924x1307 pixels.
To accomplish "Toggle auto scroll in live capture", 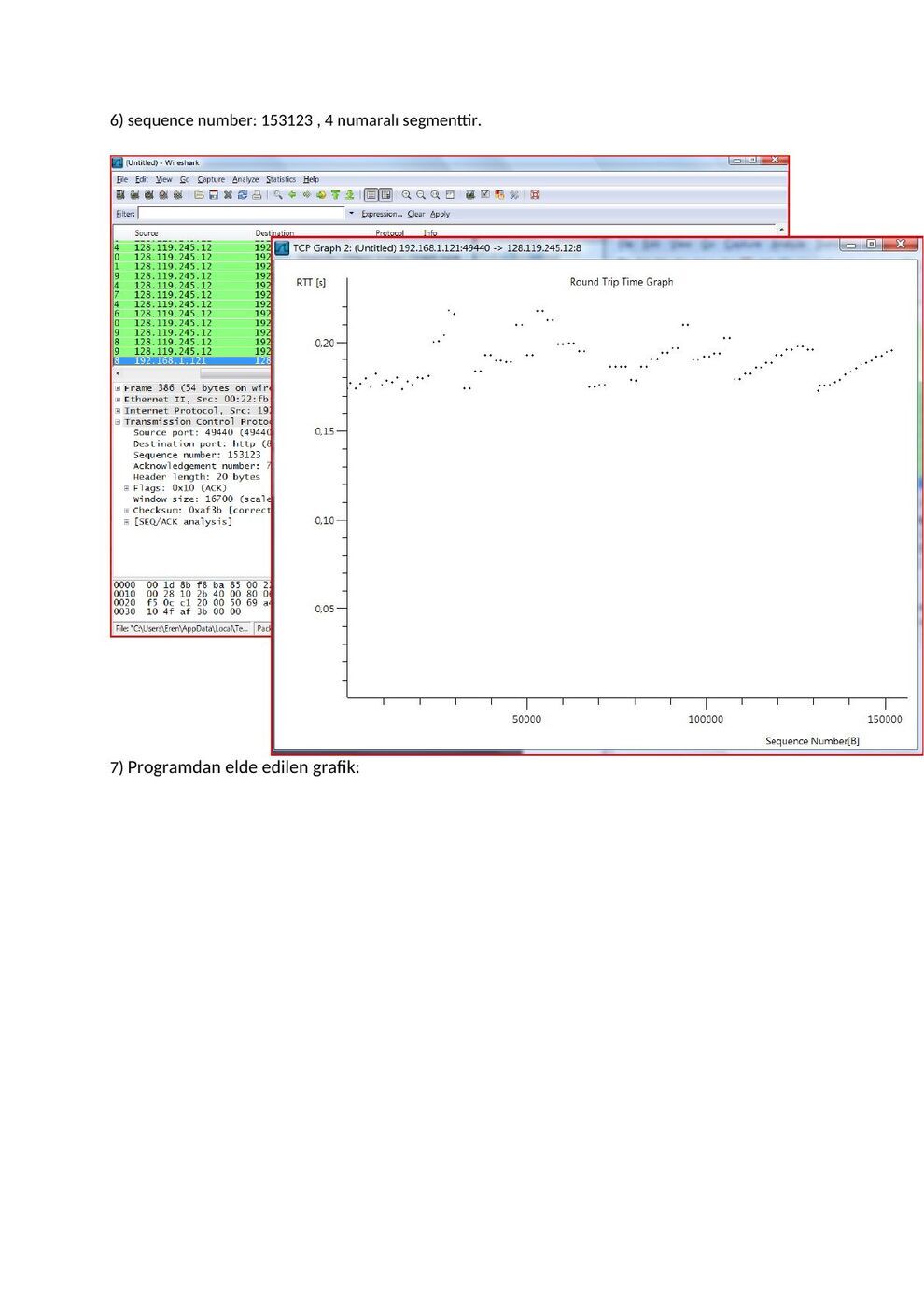I will pyautogui.click(x=385, y=195).
